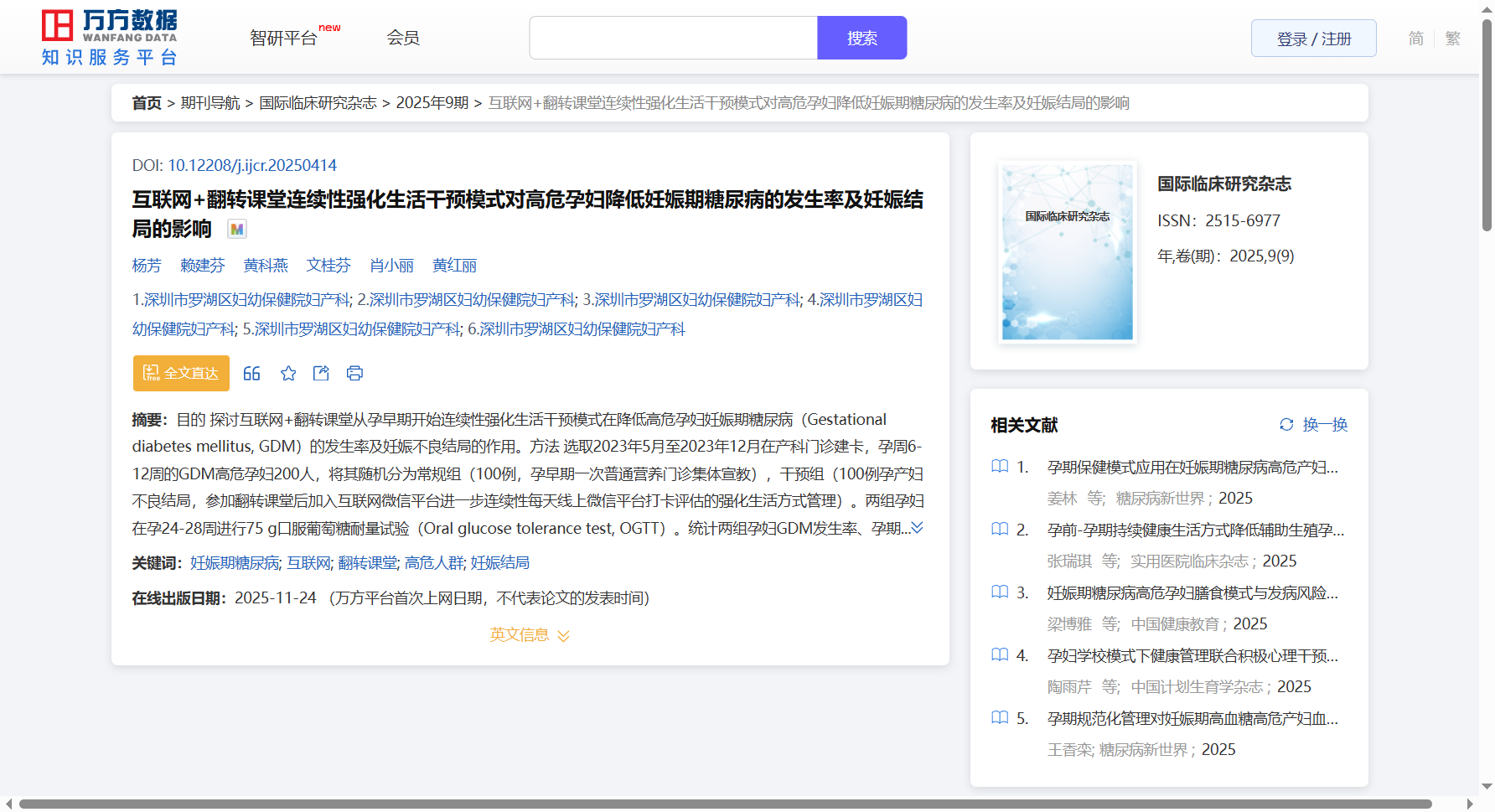Viewport: 1495px width, 812px height.
Task: Print the article using the printer icon
Action: tap(354, 374)
